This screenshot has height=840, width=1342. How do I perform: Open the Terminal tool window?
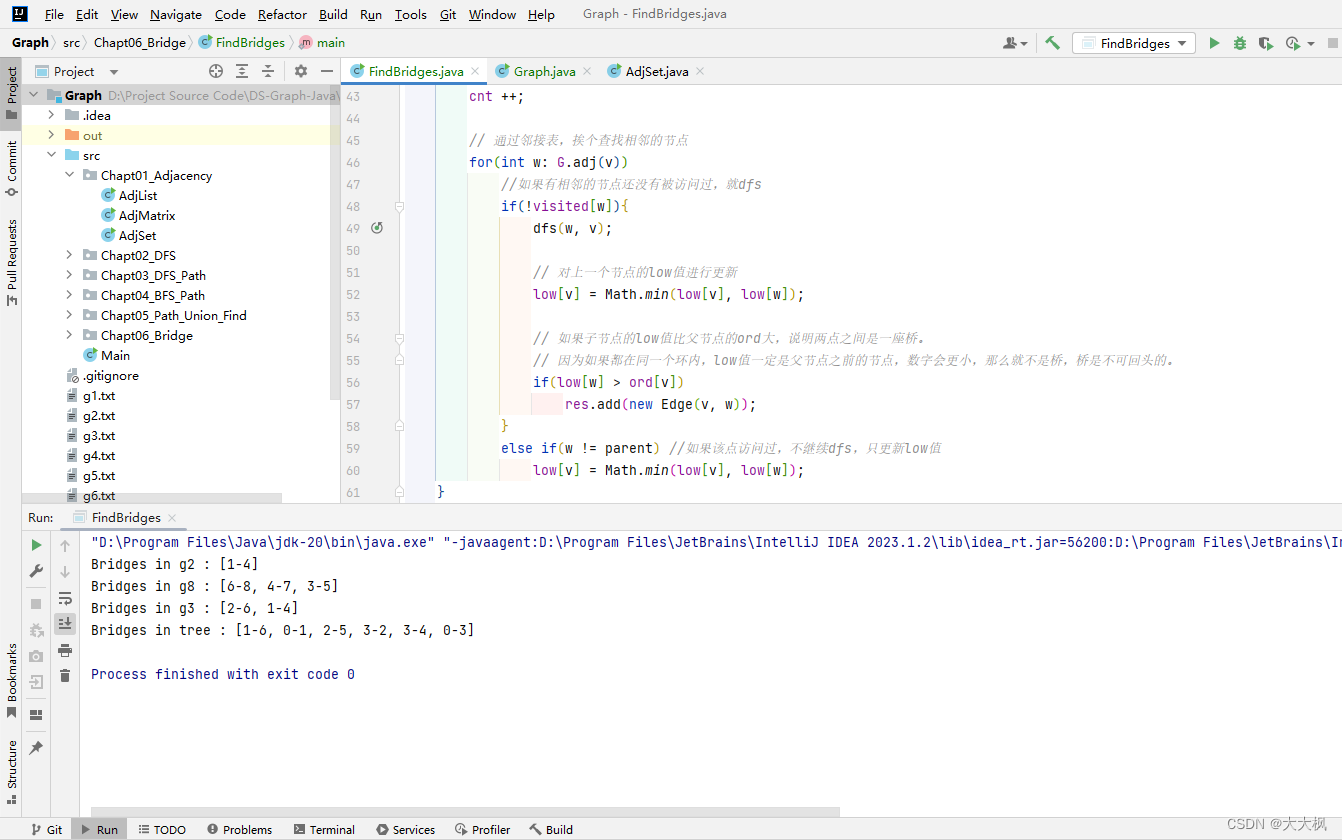324,829
